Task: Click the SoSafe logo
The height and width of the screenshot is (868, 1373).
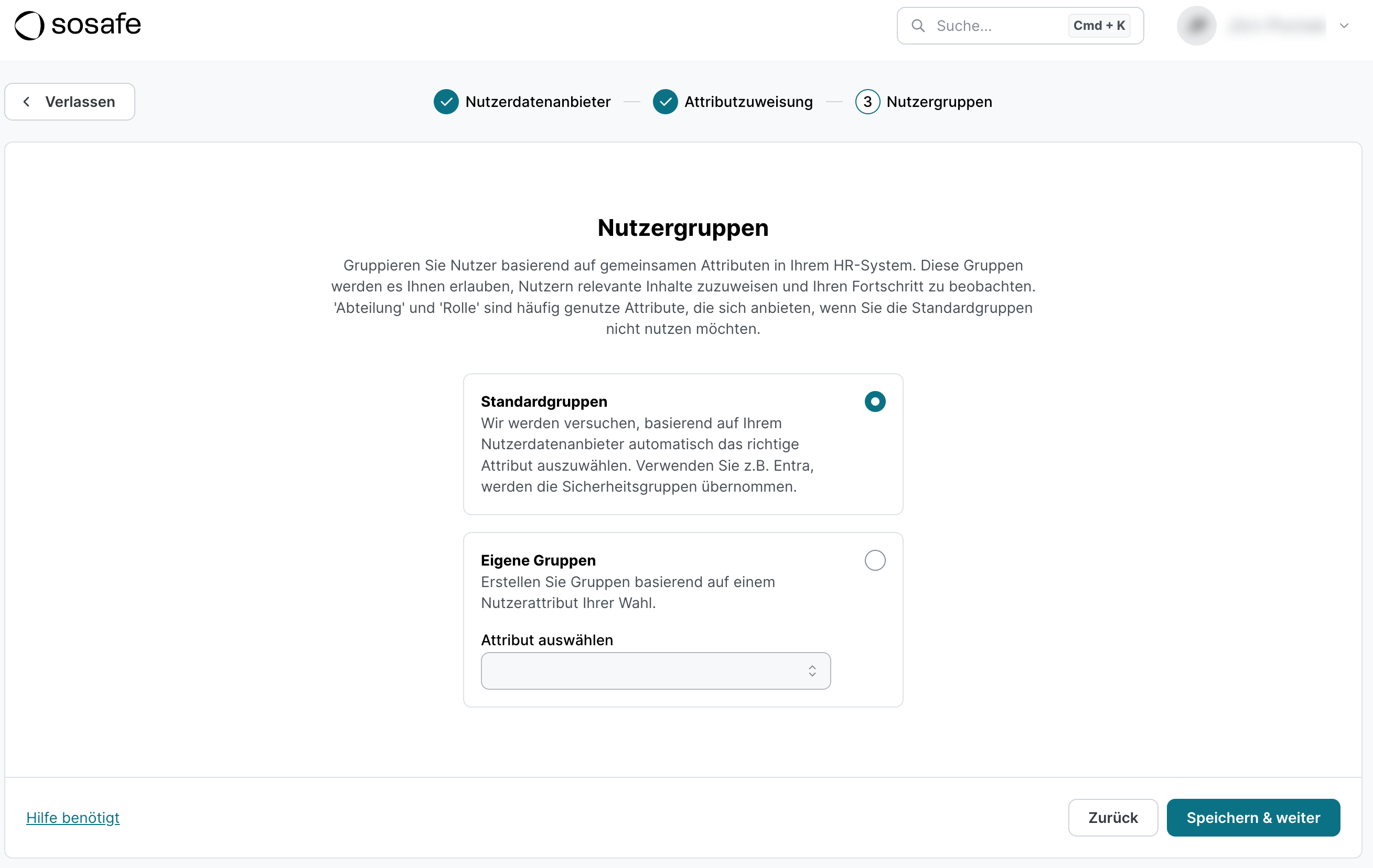Action: 78,25
